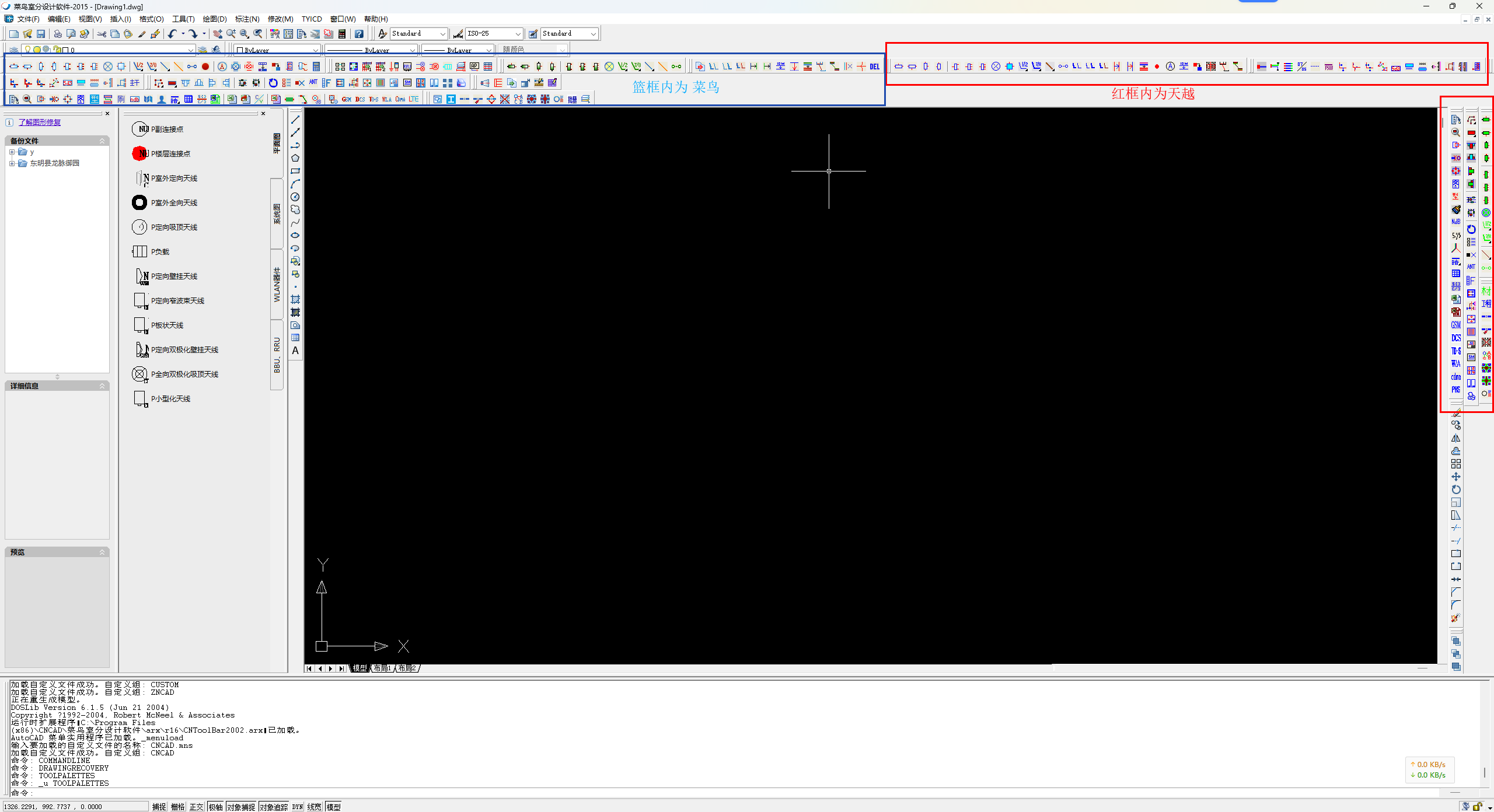Select the Spline curve tool
The height and width of the screenshot is (812, 1494).
(x=295, y=222)
